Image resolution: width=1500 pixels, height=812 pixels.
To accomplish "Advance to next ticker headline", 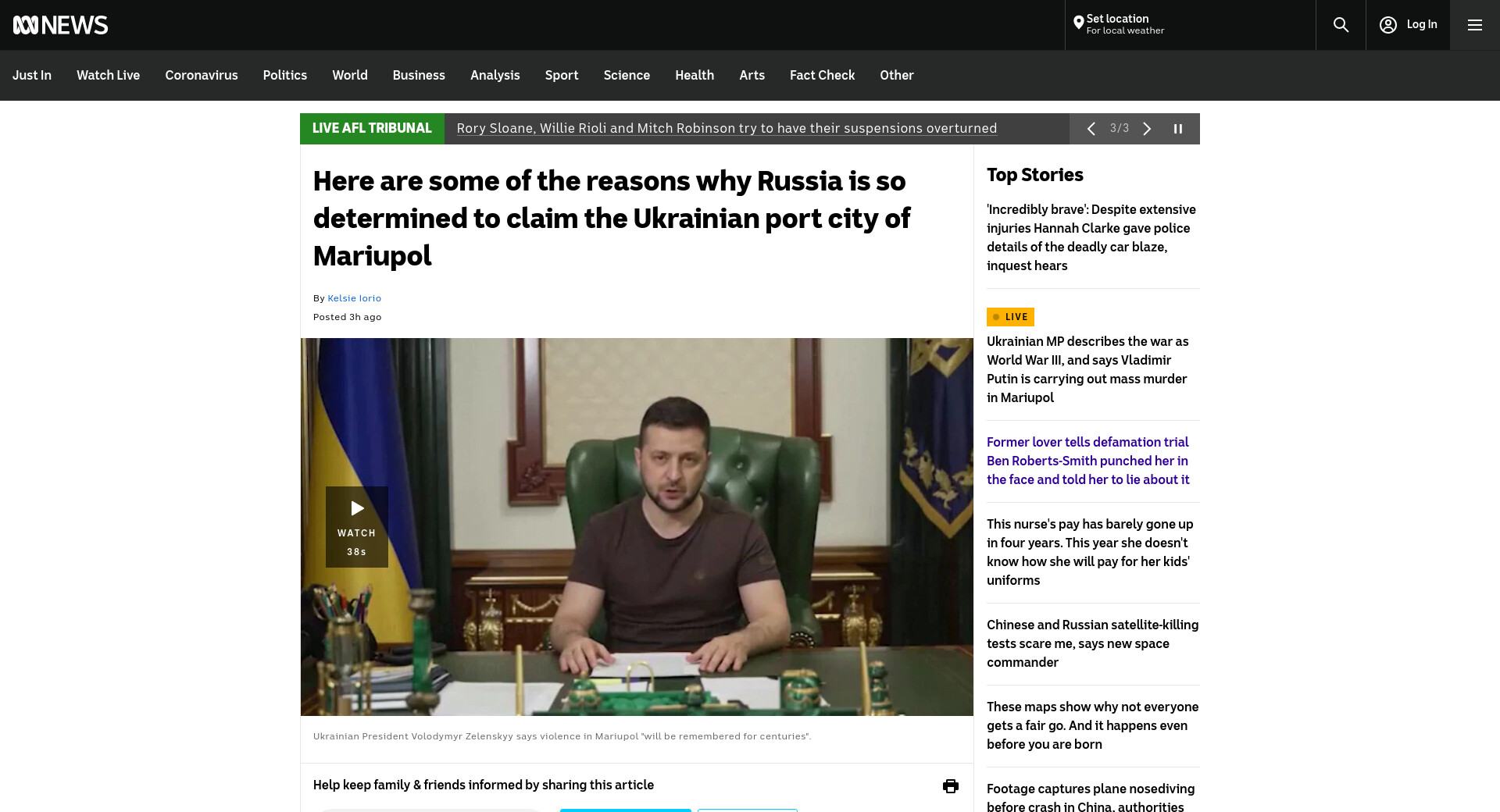I will [x=1147, y=129].
